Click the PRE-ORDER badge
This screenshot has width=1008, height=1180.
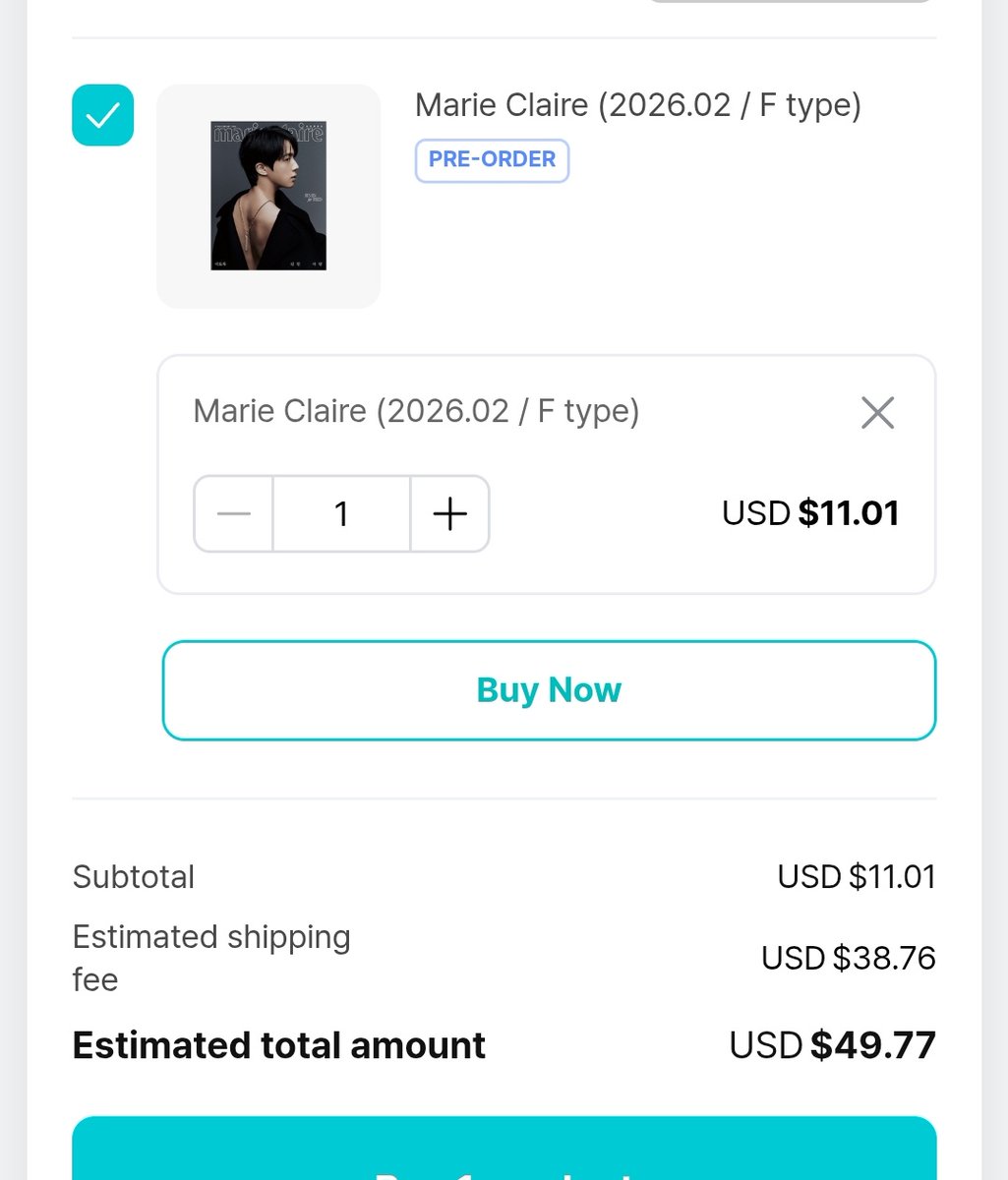(x=492, y=160)
